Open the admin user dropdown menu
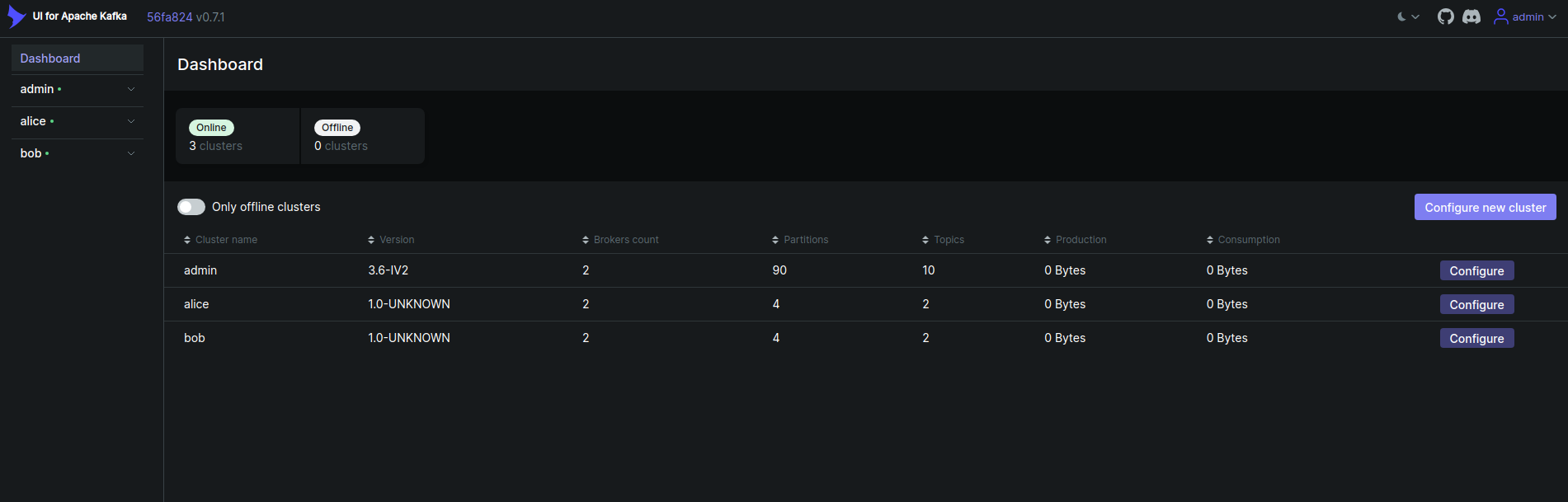Image resolution: width=1568 pixels, height=502 pixels. (1552, 16)
